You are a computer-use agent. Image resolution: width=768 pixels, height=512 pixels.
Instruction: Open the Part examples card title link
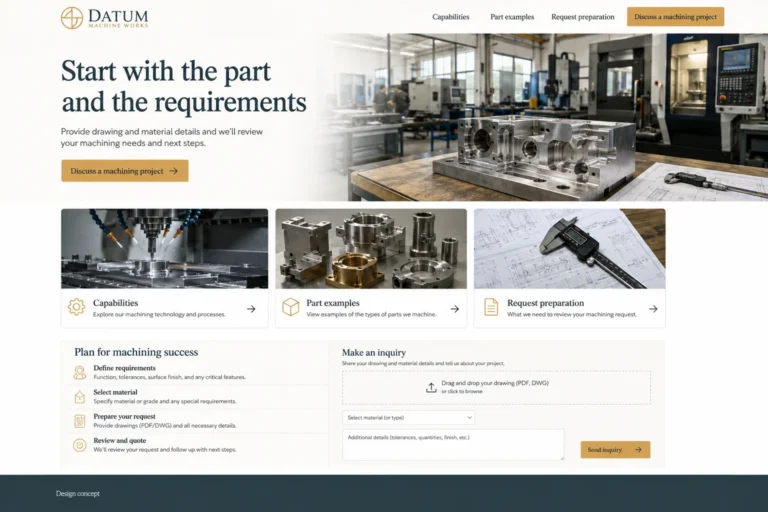coord(333,303)
